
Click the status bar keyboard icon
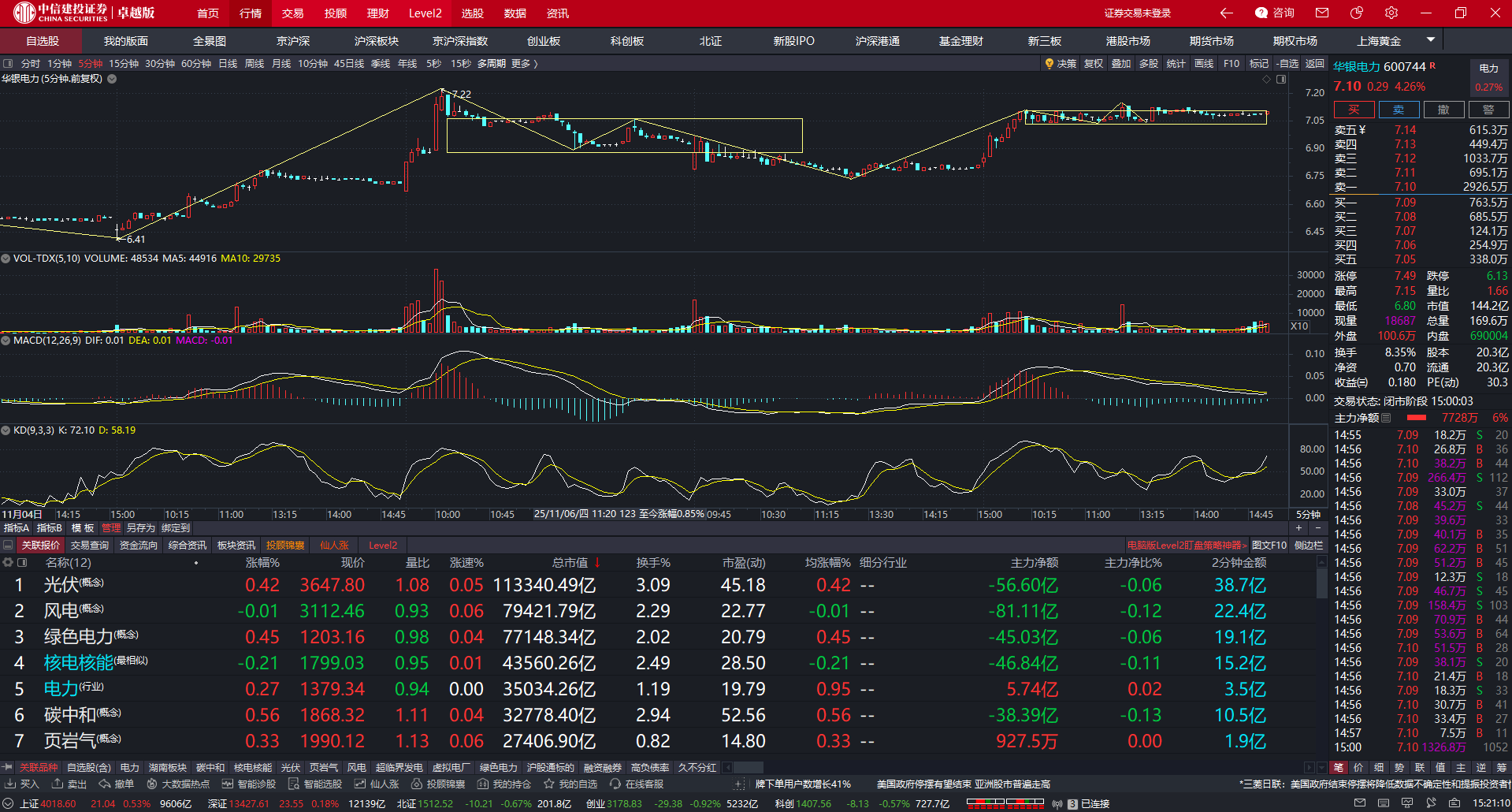point(1384,803)
